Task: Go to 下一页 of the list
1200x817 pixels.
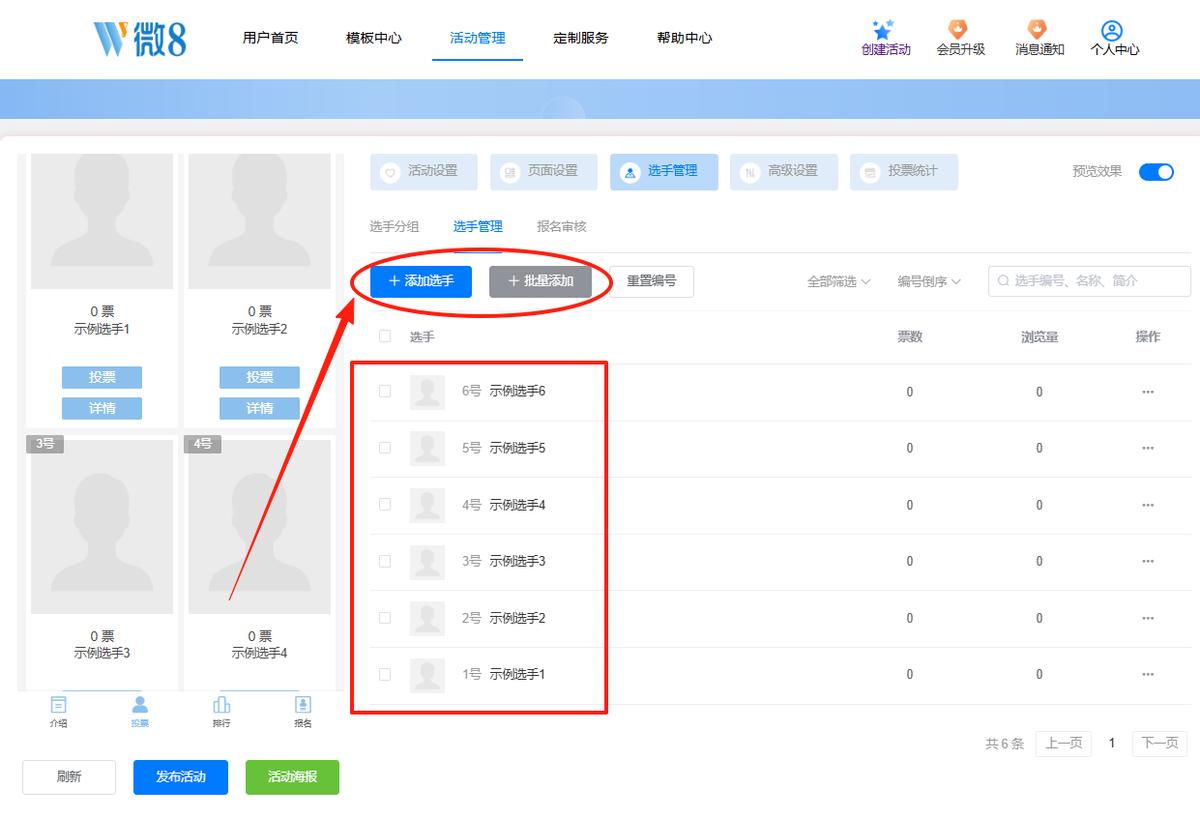Action: point(1160,743)
